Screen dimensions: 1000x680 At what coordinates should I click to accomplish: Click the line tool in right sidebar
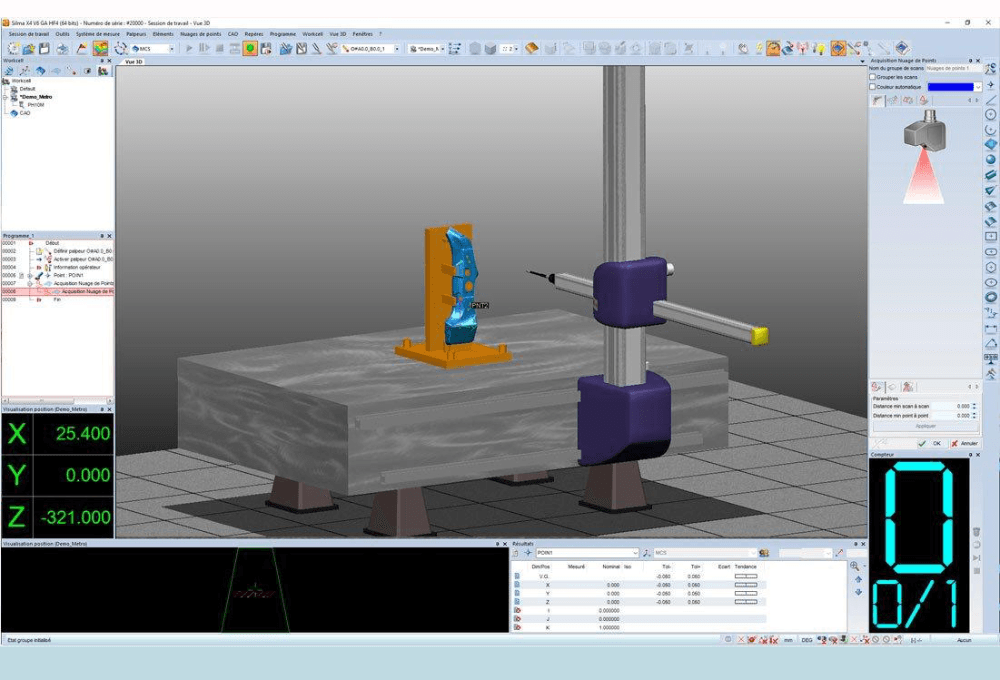pyautogui.click(x=990, y=100)
